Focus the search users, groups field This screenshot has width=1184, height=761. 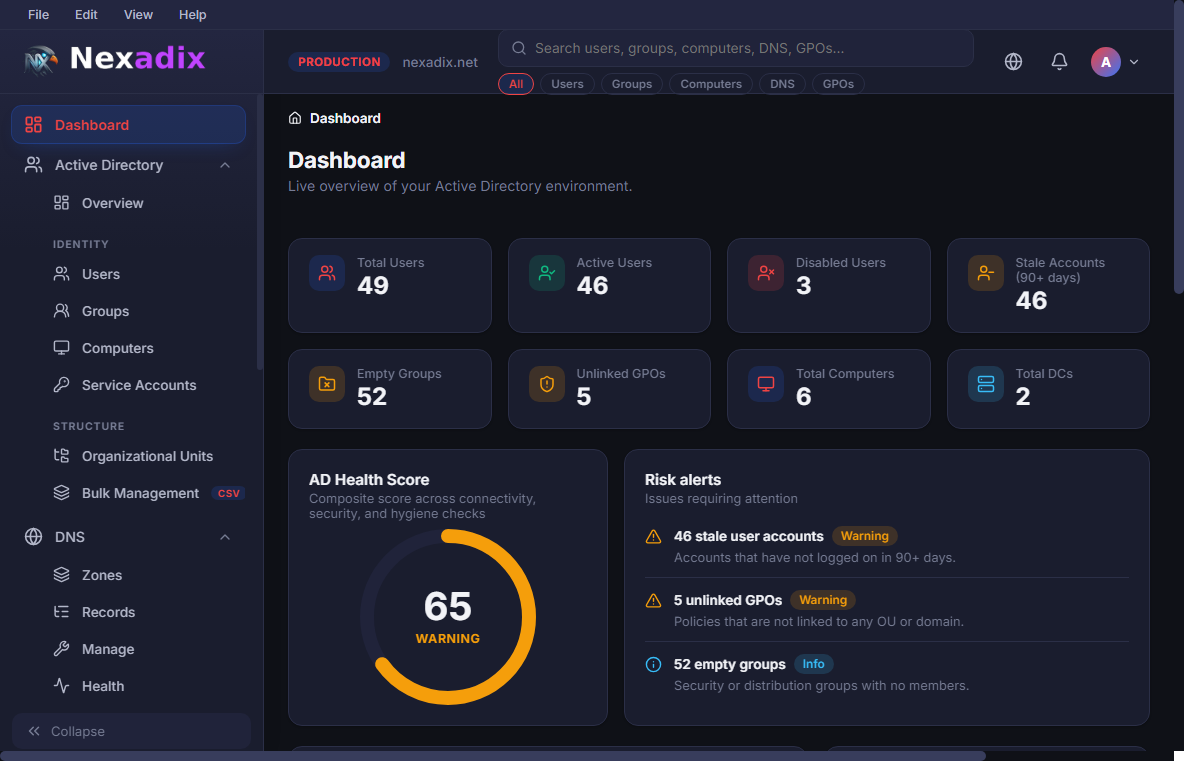pos(735,48)
